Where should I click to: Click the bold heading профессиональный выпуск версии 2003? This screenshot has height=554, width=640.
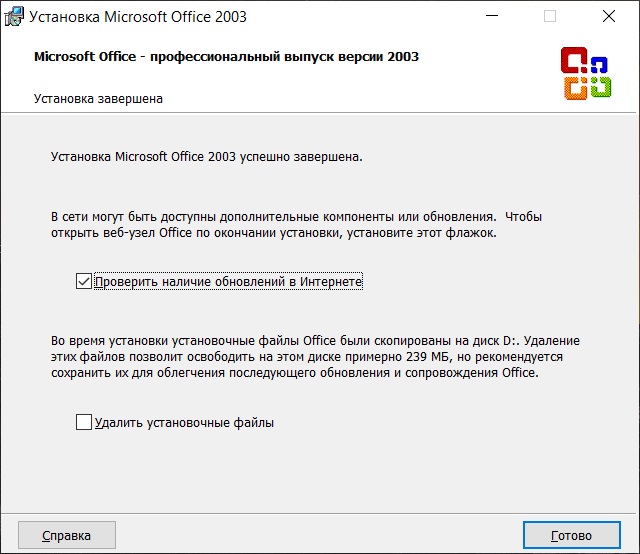pyautogui.click(x=284, y=56)
